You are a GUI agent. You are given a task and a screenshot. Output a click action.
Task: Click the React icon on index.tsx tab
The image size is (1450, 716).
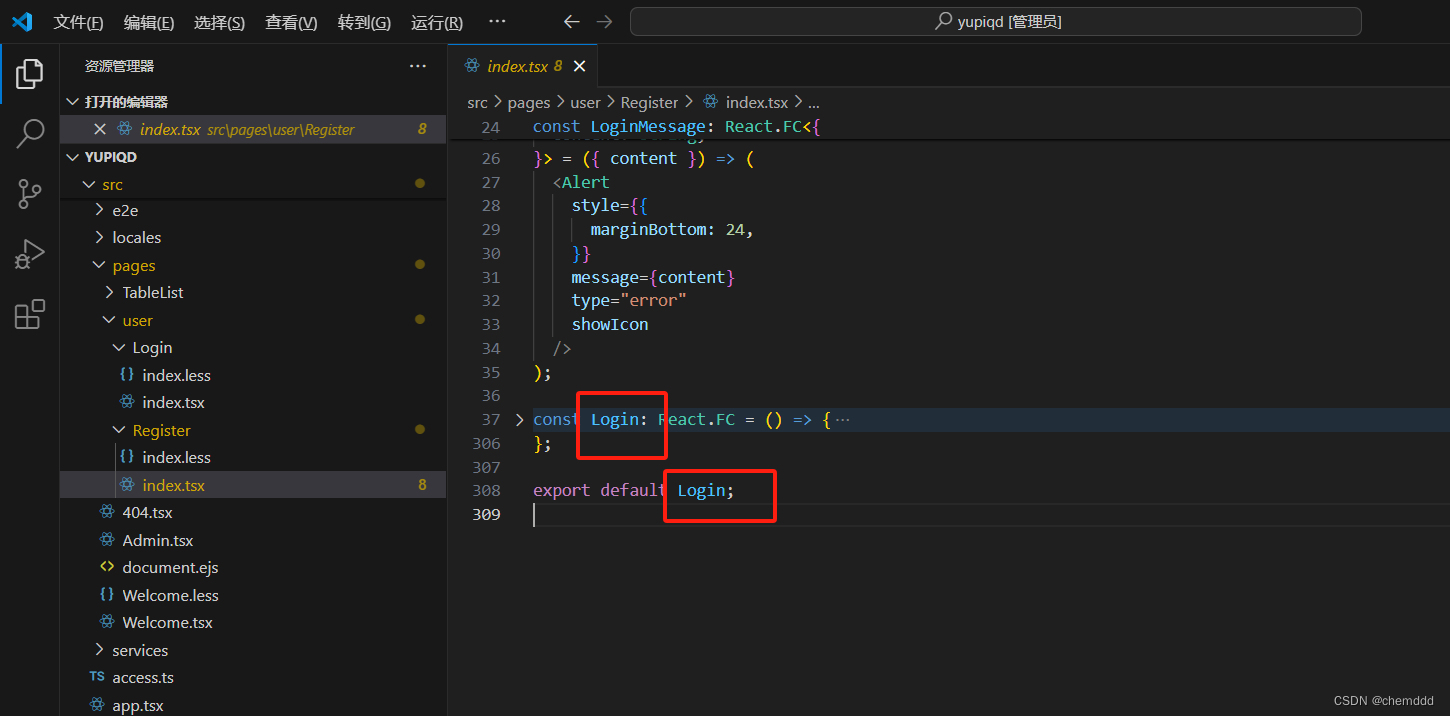[x=472, y=66]
